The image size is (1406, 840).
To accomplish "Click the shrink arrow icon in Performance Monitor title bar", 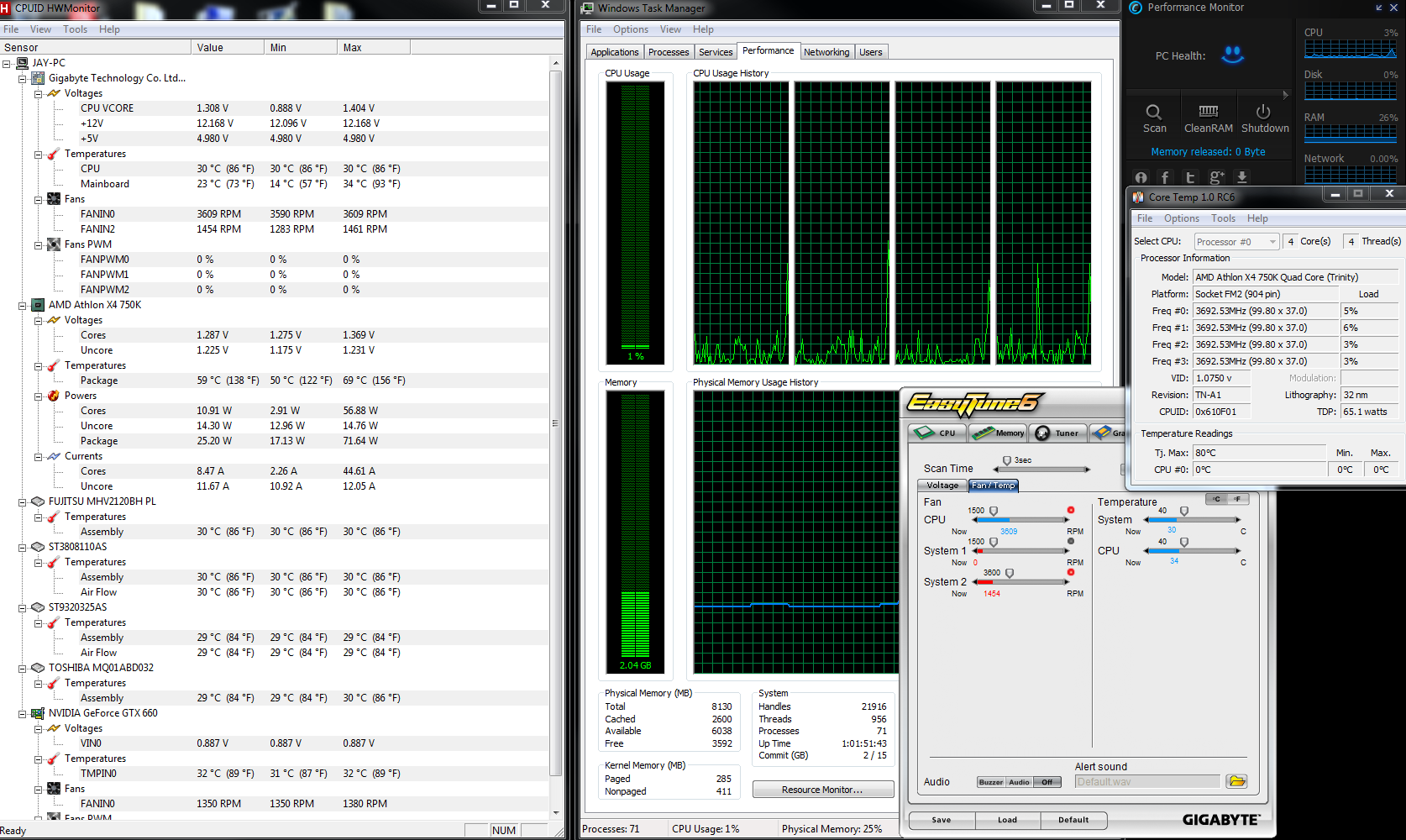I will click(1378, 8).
